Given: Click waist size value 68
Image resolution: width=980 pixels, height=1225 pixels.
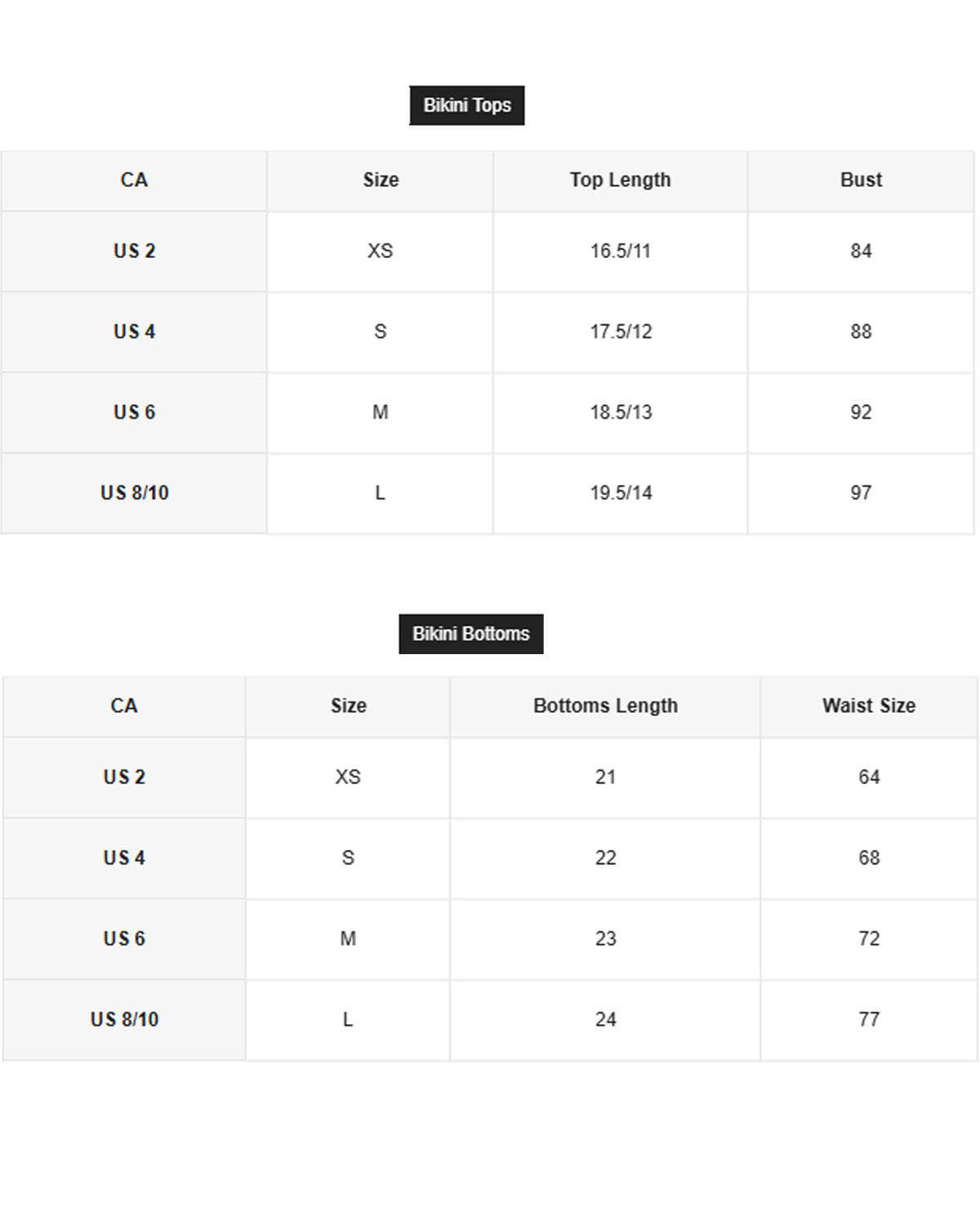Looking at the screenshot, I should [869, 858].
